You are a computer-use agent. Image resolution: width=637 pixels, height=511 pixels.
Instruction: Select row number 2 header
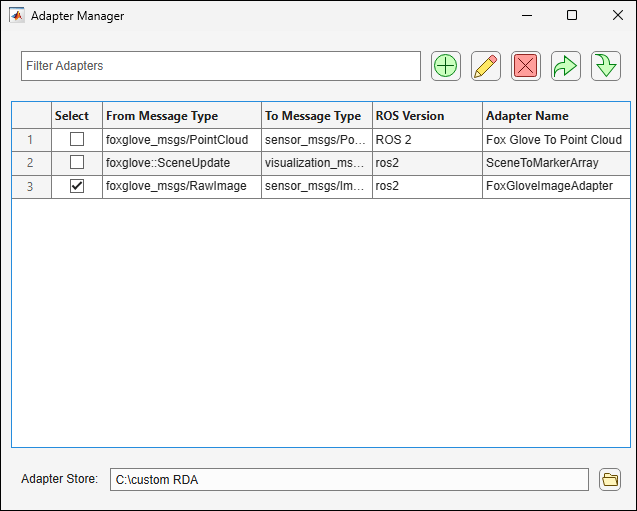point(31,163)
